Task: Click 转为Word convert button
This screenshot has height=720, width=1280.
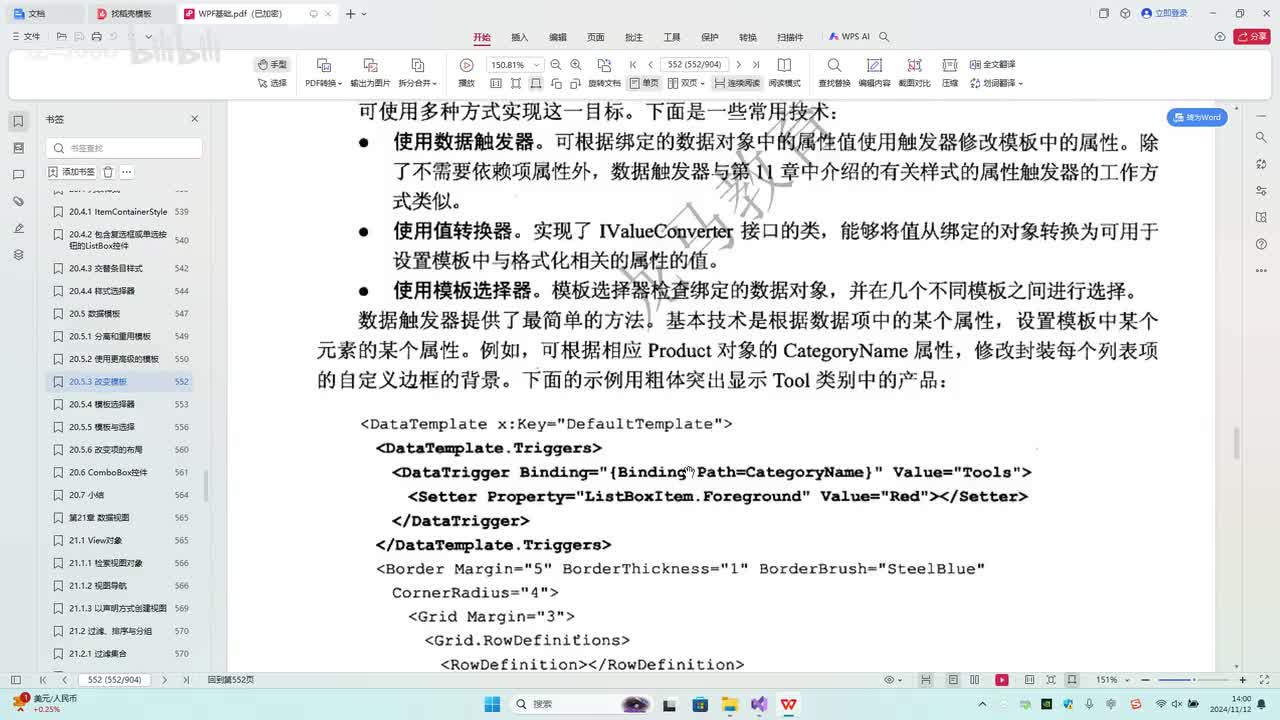Action: 1198,117
